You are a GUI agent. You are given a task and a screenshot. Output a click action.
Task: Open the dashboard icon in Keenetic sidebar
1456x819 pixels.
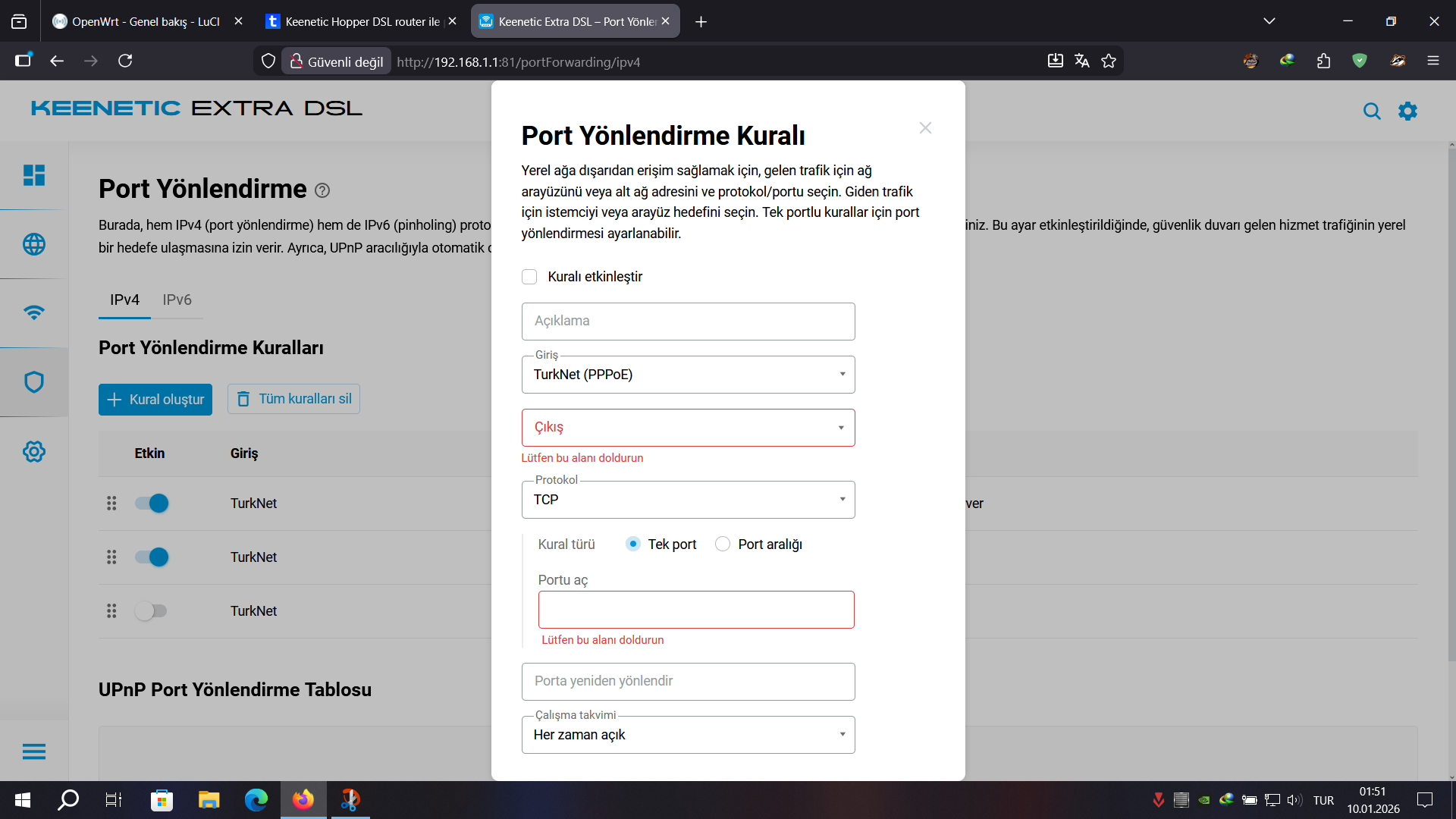click(x=34, y=175)
